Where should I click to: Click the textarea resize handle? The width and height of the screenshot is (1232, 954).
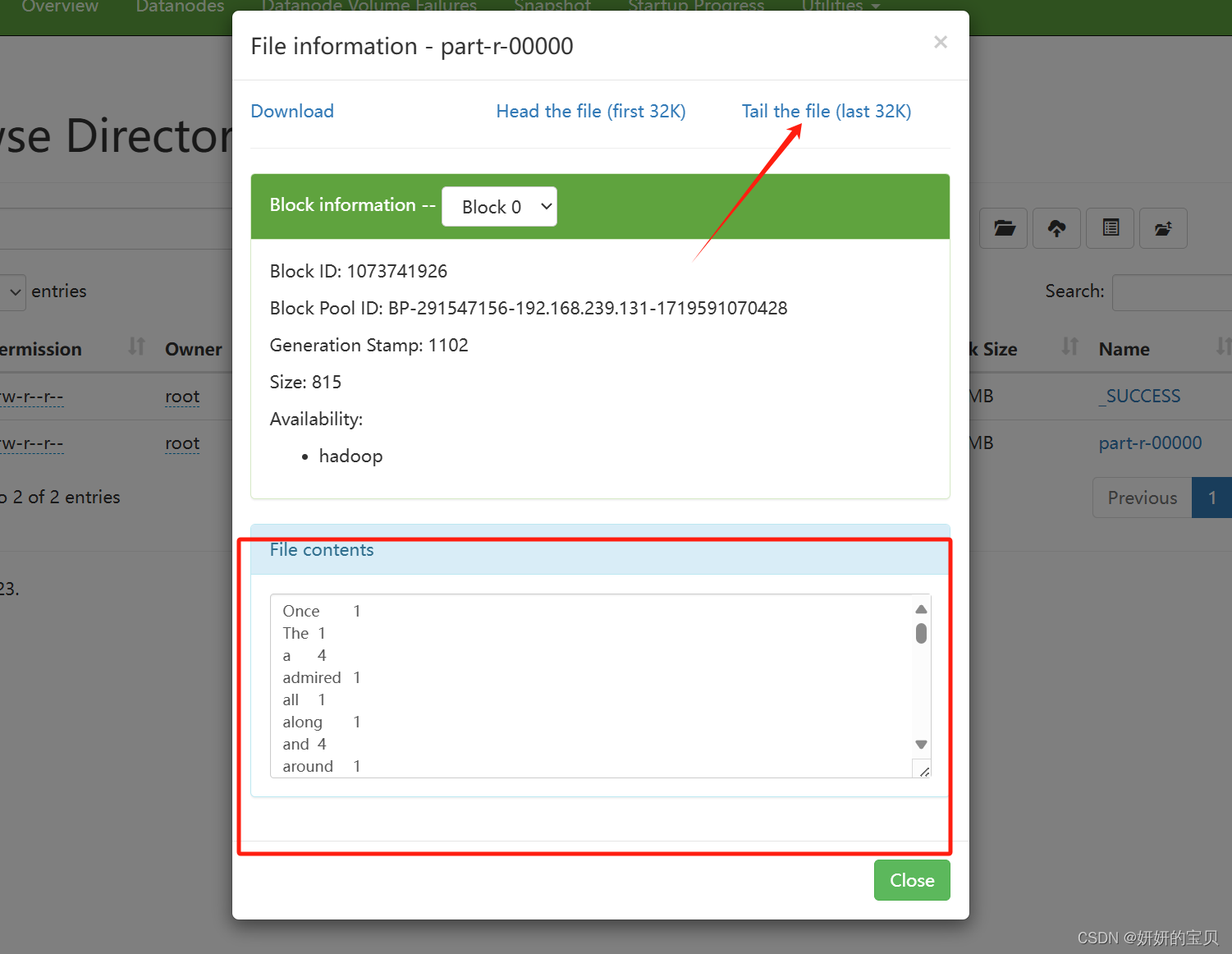924,771
